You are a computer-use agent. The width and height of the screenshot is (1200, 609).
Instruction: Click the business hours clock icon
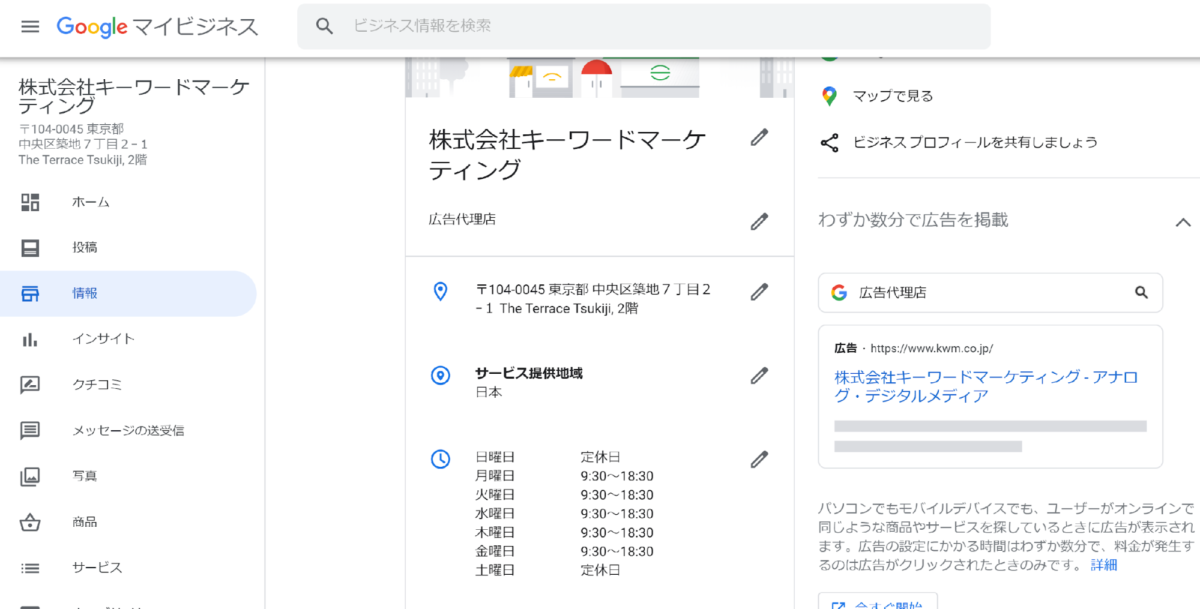[440, 460]
